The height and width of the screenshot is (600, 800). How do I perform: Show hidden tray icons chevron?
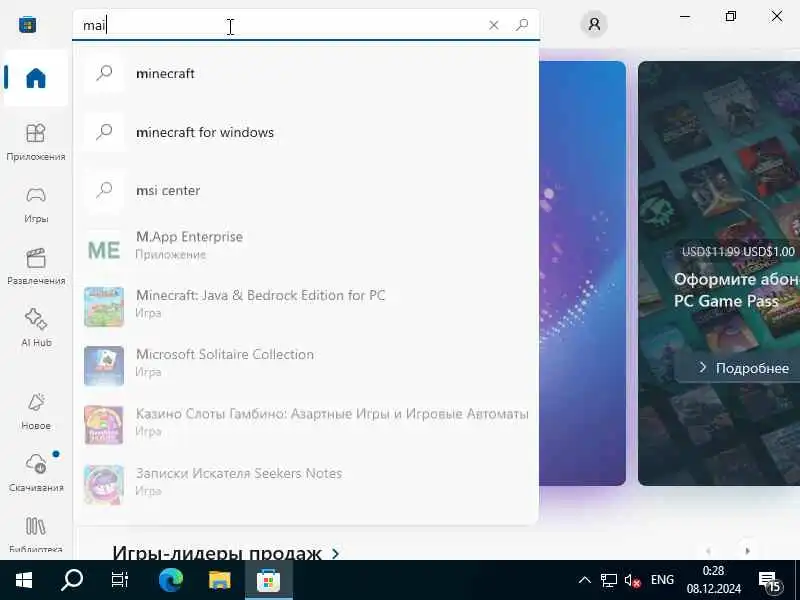(x=585, y=580)
